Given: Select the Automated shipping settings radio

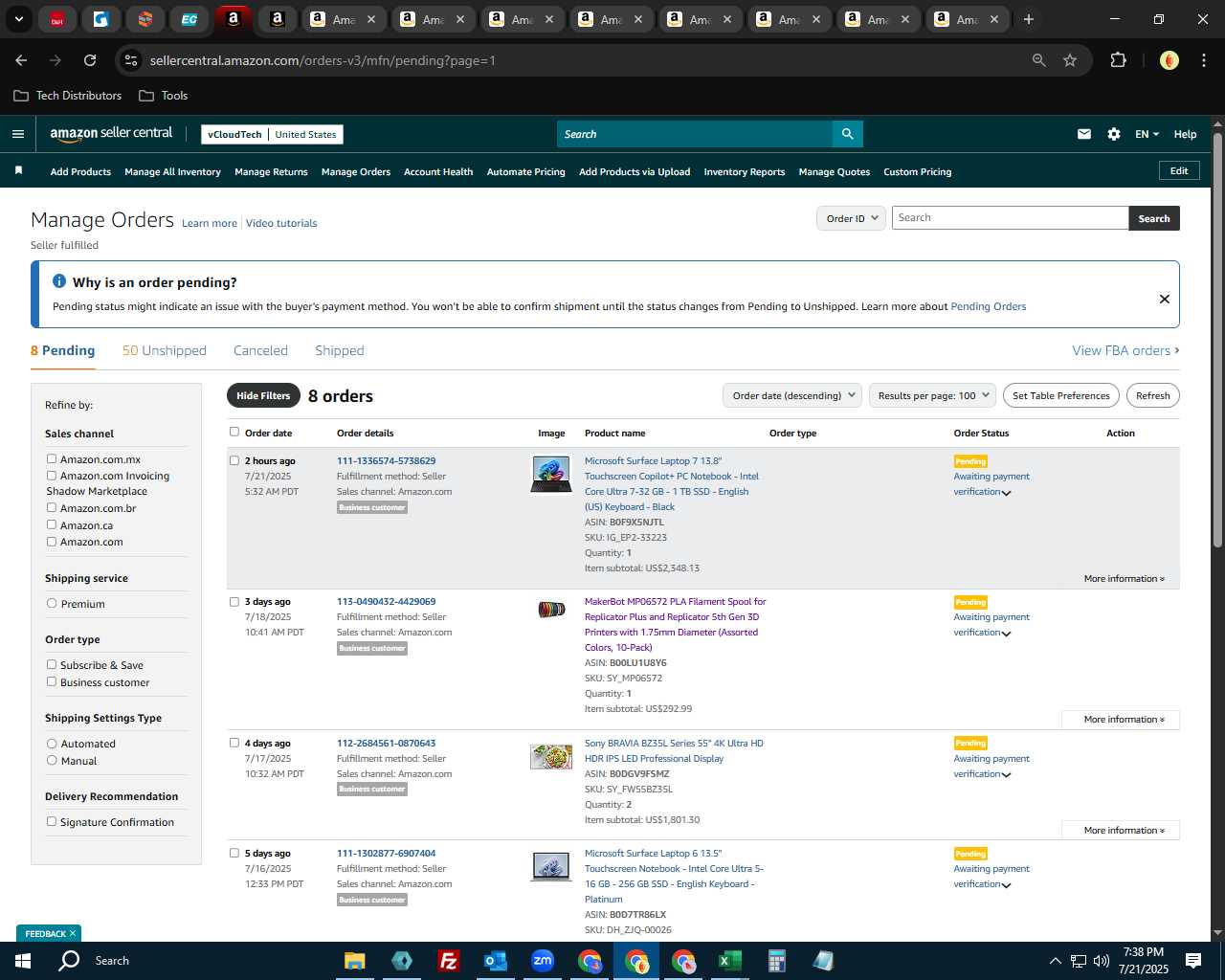Looking at the screenshot, I should 52,744.
